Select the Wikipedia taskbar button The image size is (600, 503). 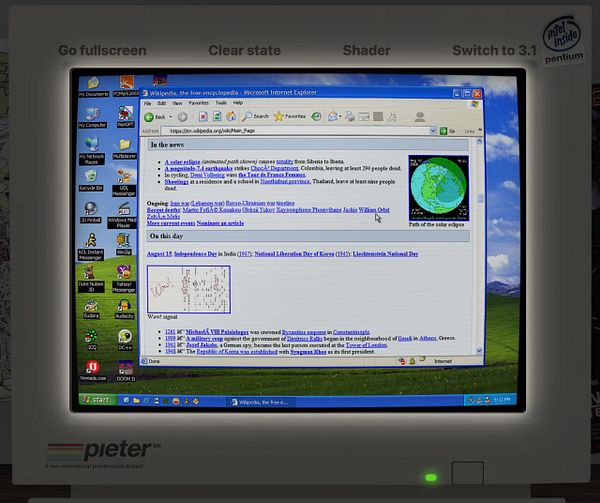[262, 402]
